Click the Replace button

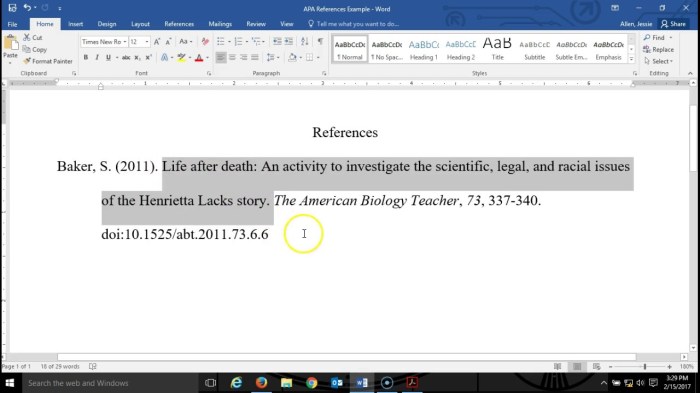pyautogui.click(x=658, y=50)
